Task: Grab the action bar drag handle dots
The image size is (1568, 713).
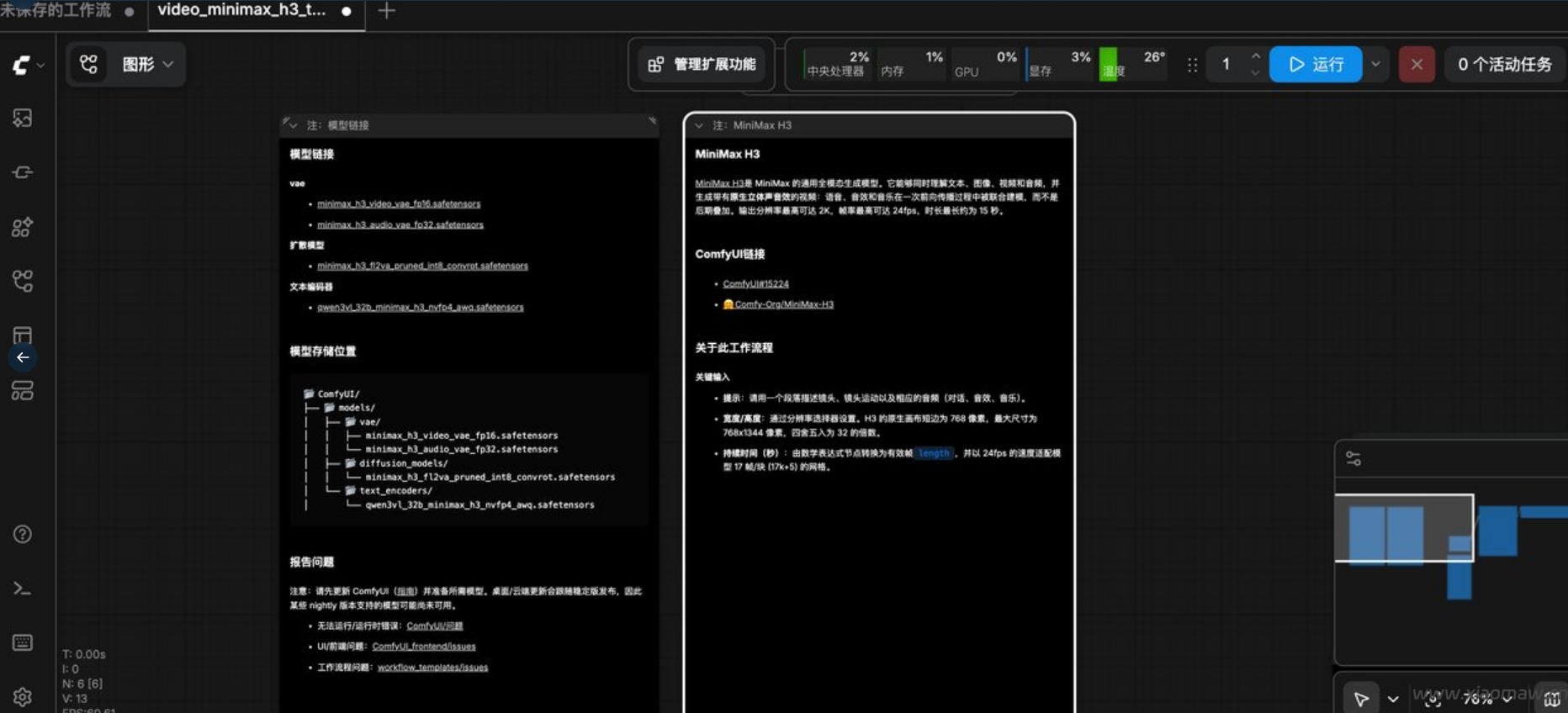Action: (1192, 65)
